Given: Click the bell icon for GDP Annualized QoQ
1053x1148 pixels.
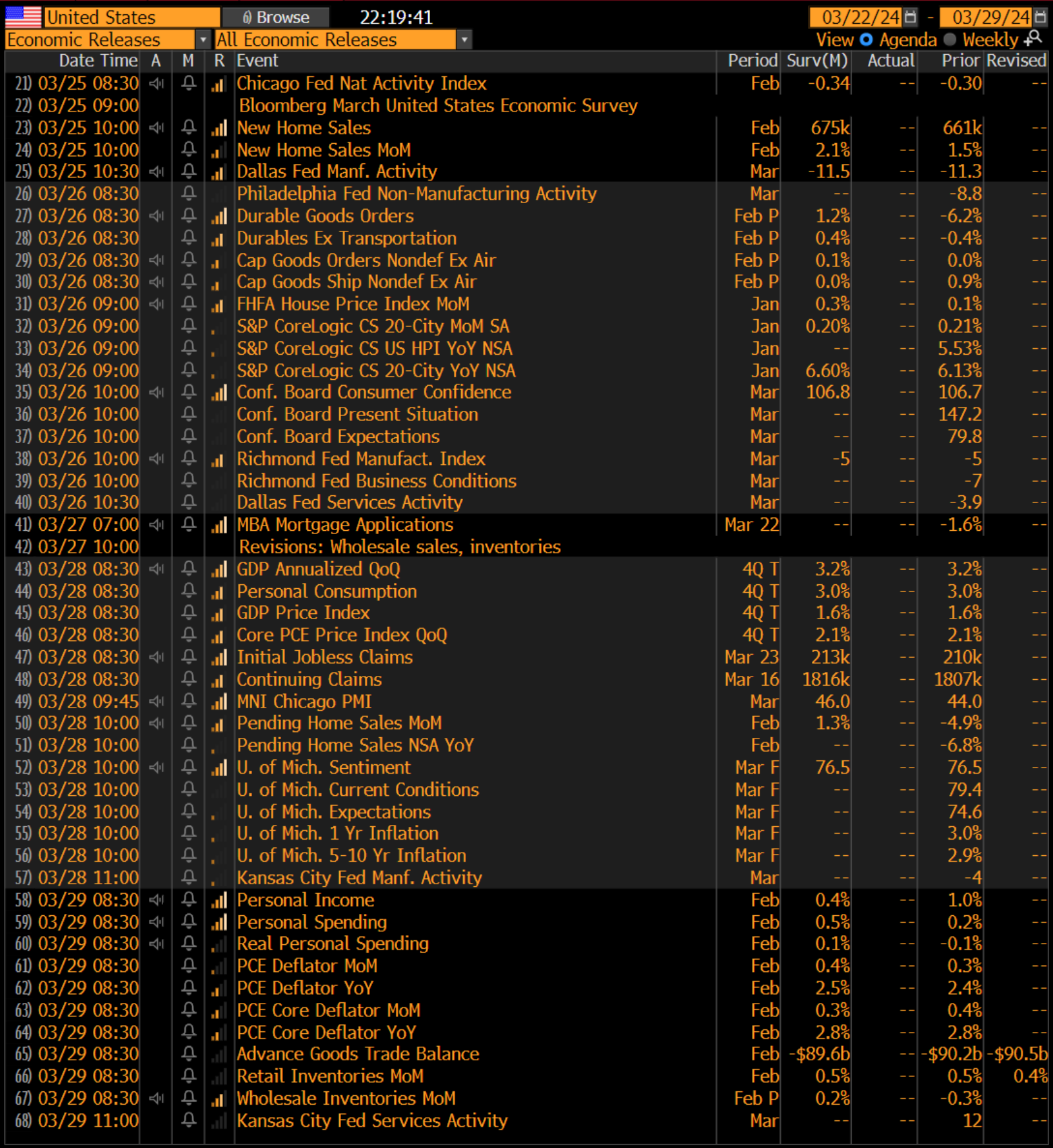Looking at the screenshot, I should pyautogui.click(x=188, y=569).
